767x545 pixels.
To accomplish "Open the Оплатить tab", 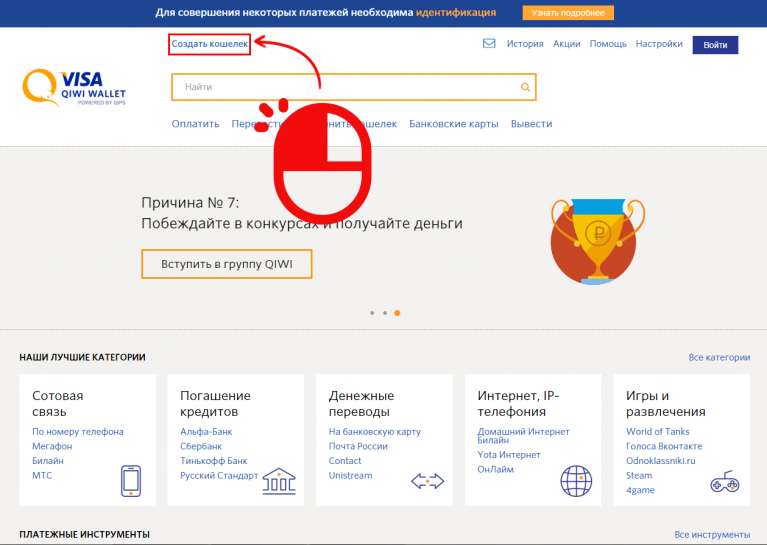I will tap(195, 124).
